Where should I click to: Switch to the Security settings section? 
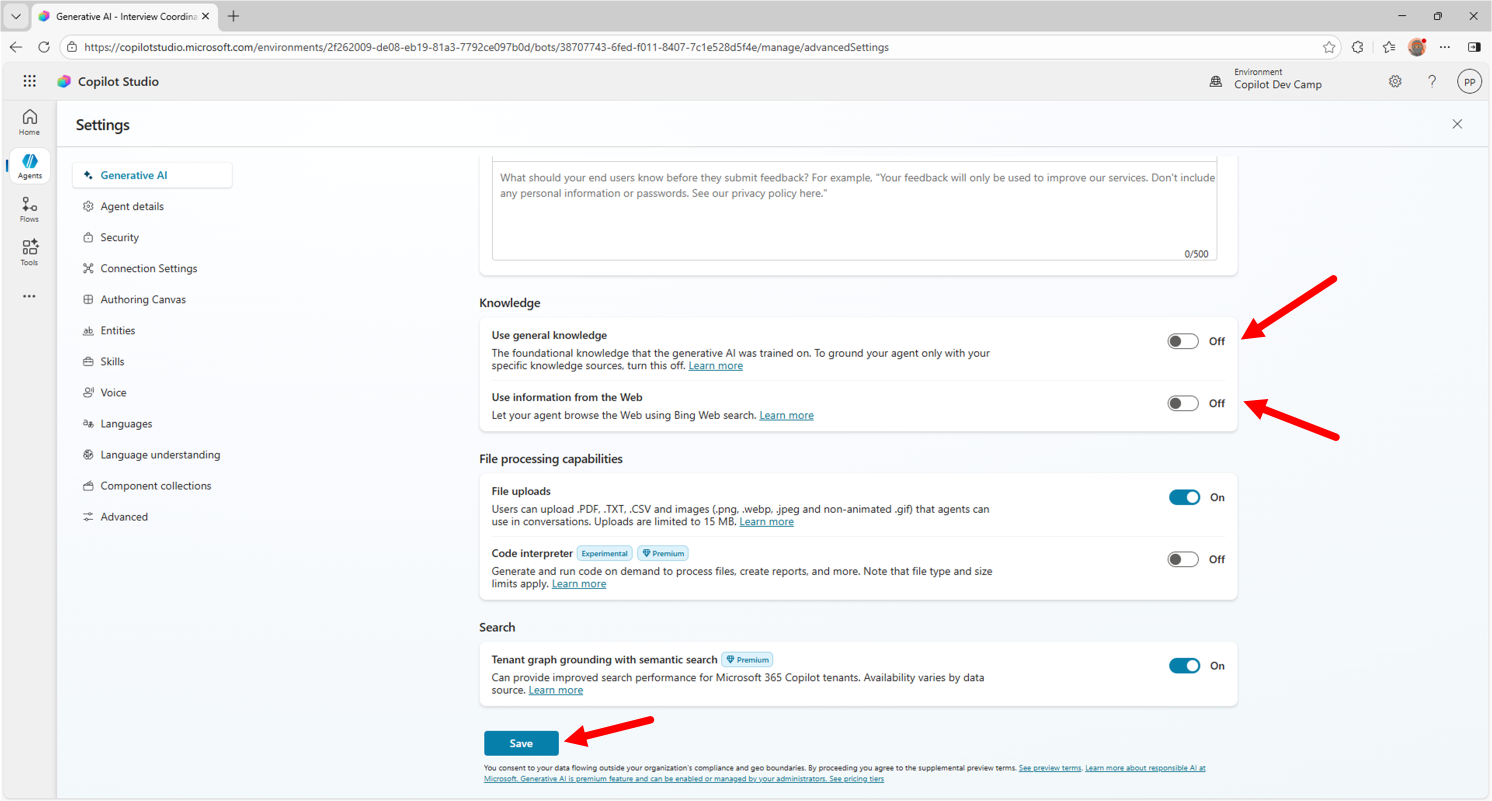[x=120, y=237]
